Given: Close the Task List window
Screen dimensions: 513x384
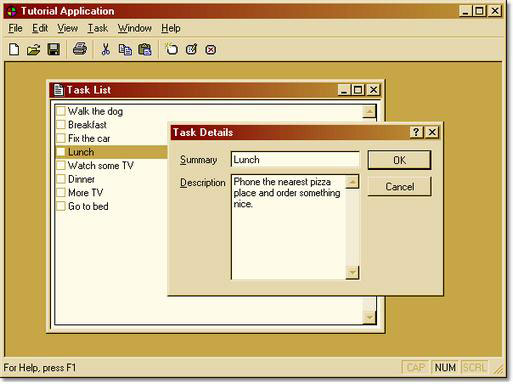Looking at the screenshot, I should 374,90.
